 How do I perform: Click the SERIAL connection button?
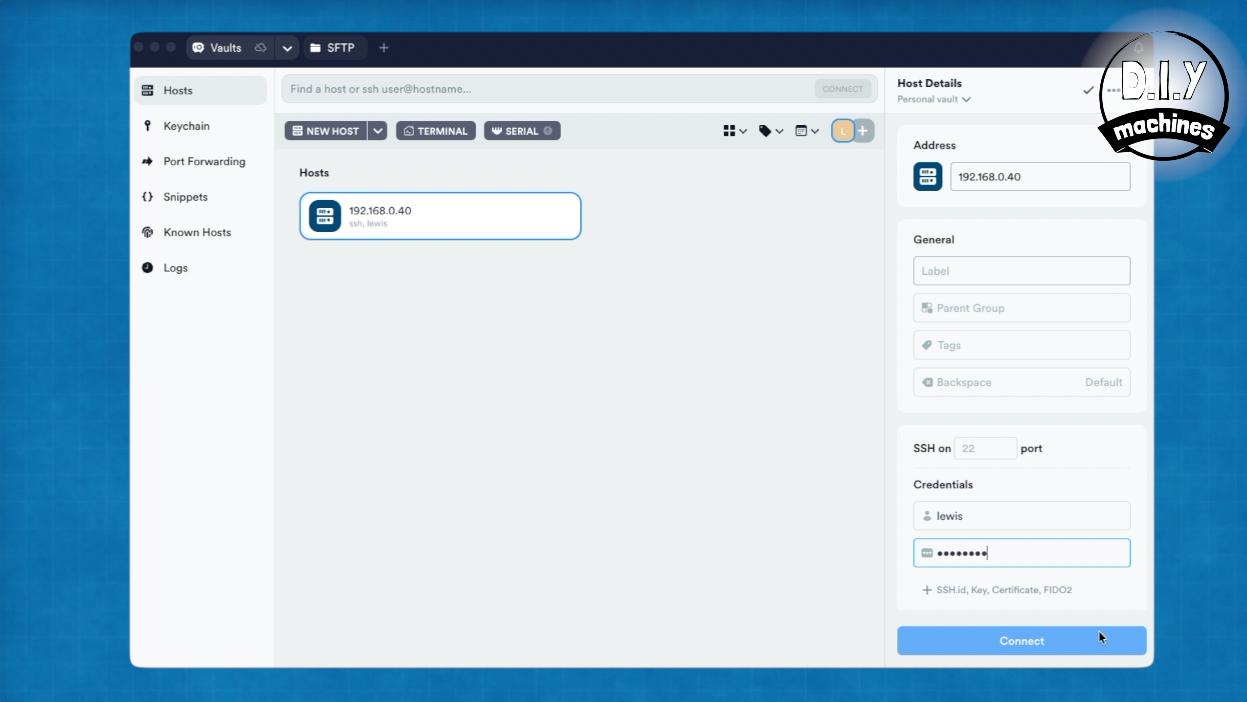(x=522, y=131)
